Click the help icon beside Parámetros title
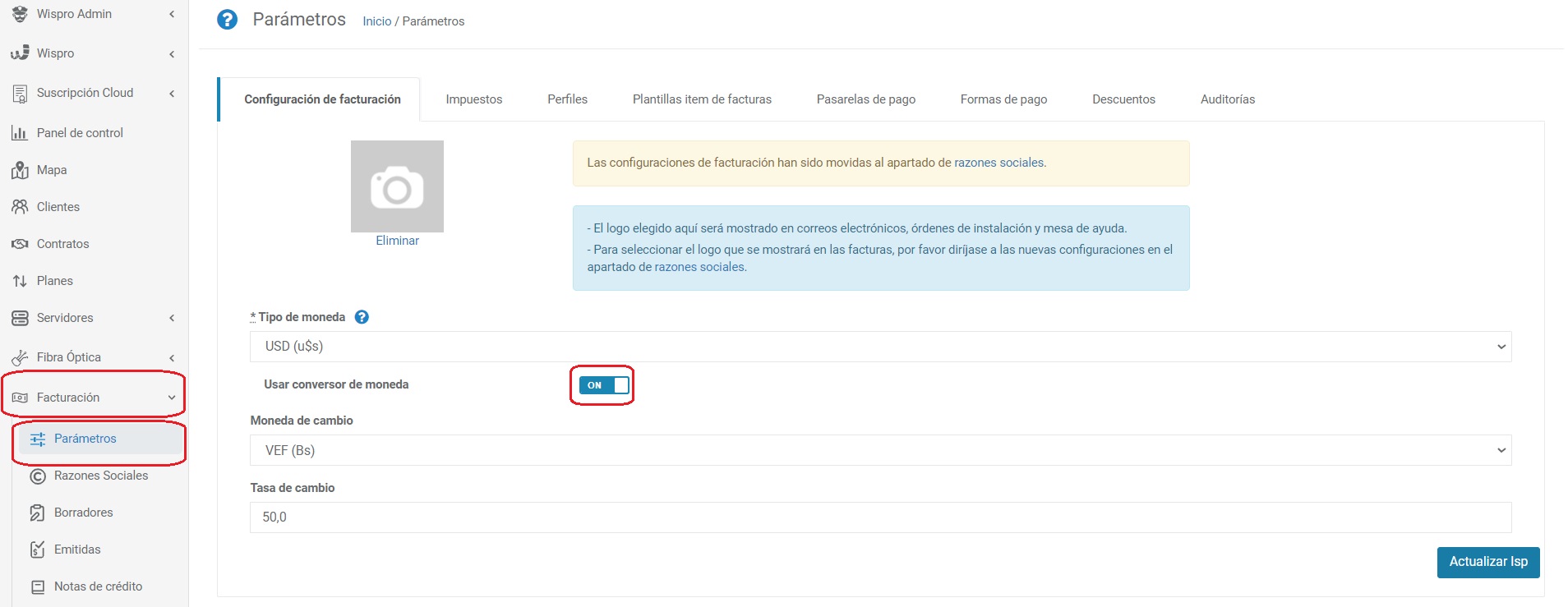 (x=227, y=20)
